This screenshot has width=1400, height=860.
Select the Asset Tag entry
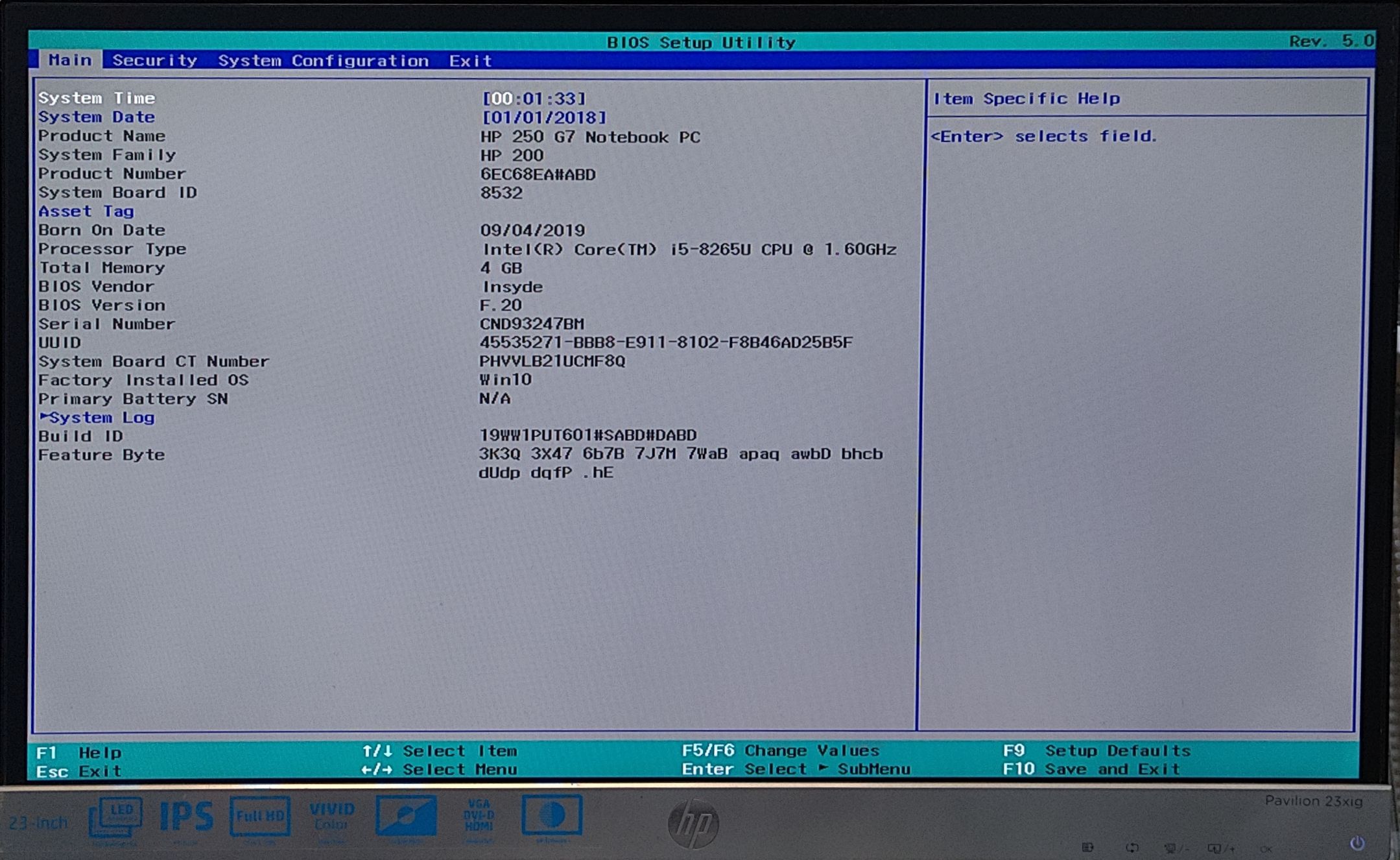(x=86, y=211)
